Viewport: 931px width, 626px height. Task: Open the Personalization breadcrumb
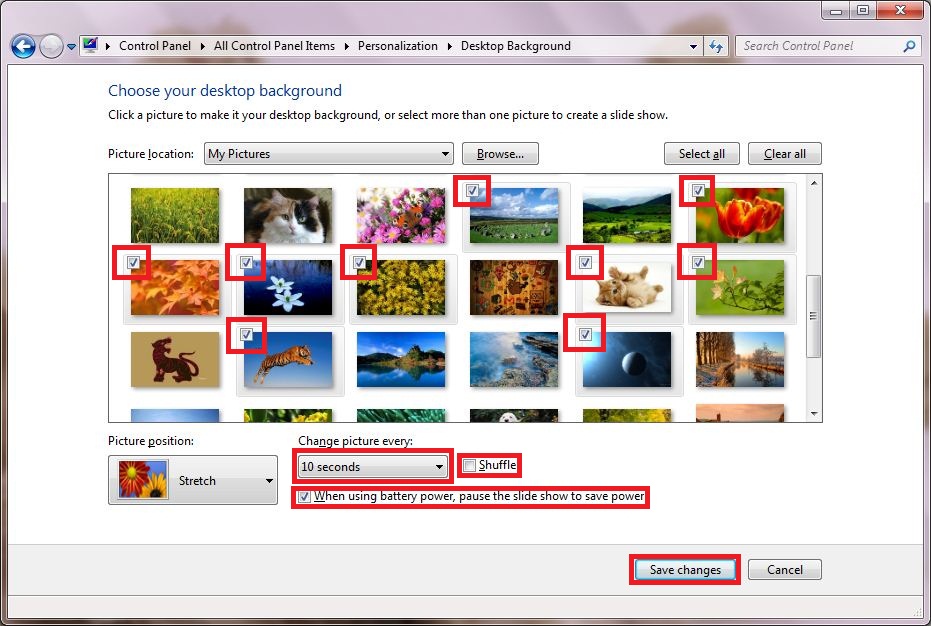point(398,46)
